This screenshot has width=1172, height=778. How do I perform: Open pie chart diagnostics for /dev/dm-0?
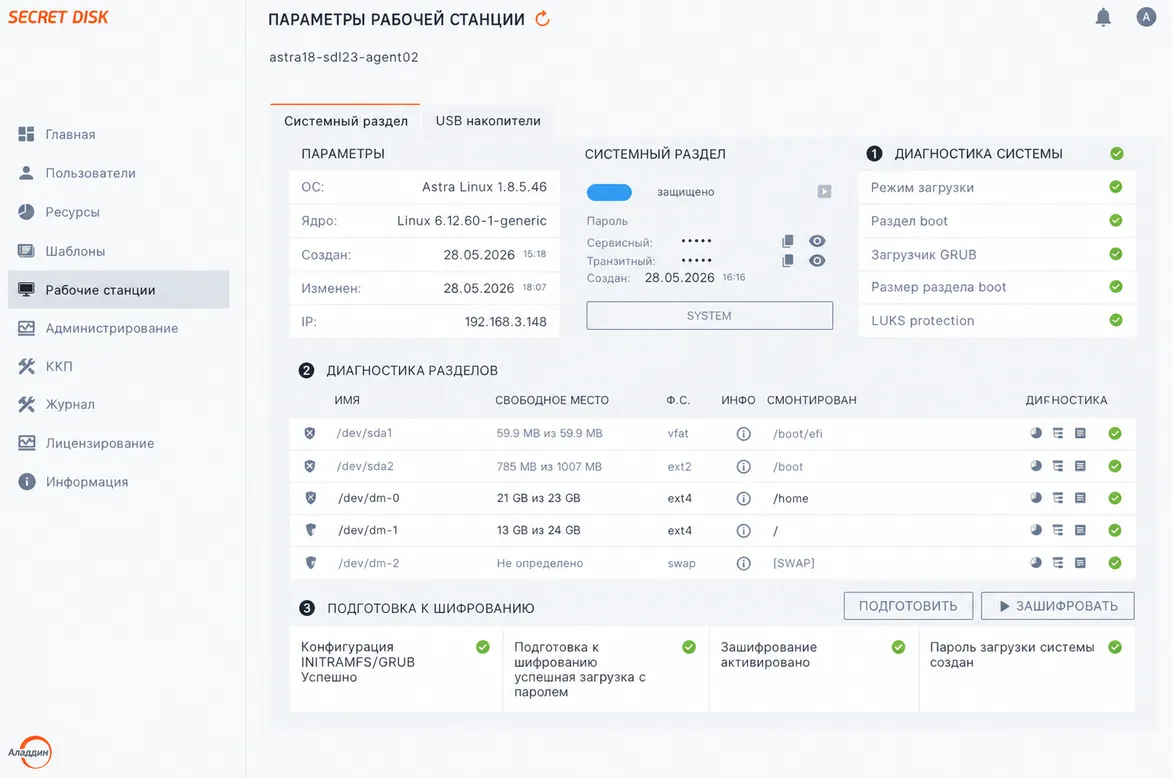[x=1036, y=498]
